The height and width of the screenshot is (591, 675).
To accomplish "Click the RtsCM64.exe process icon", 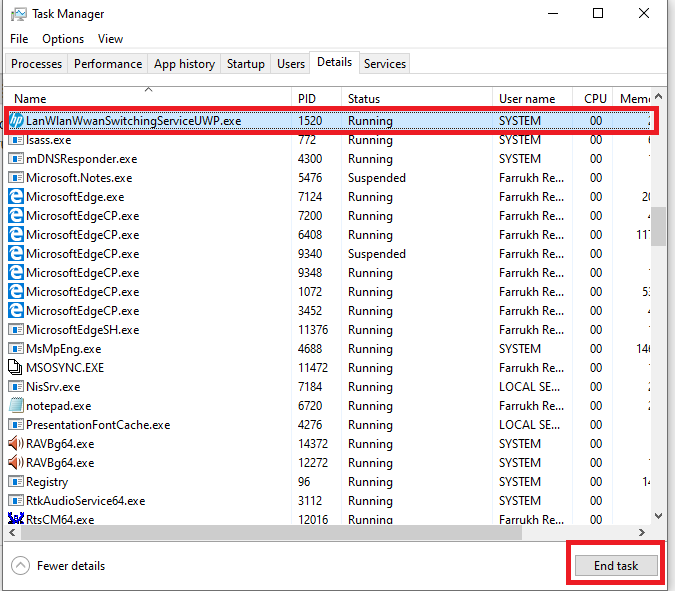I will click(16, 518).
